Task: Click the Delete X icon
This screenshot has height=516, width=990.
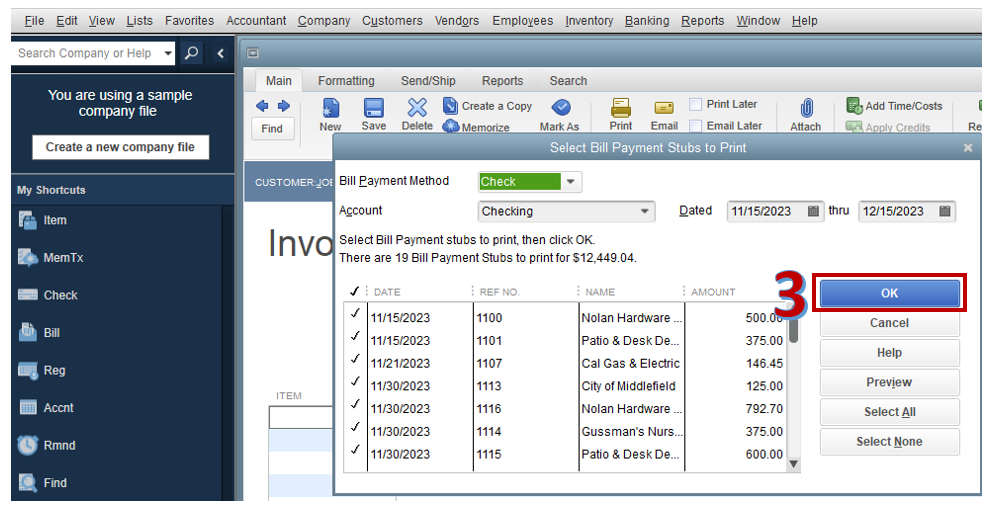Action: [417, 107]
